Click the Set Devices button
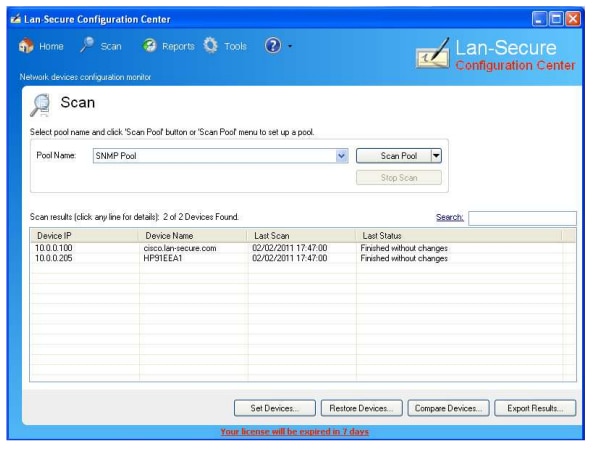594x449 pixels. 275,408
